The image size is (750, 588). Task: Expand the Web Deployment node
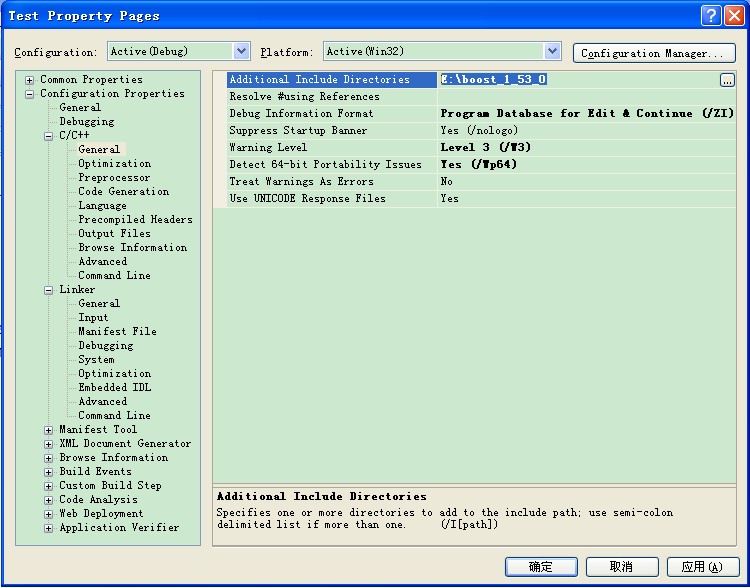pos(48,514)
